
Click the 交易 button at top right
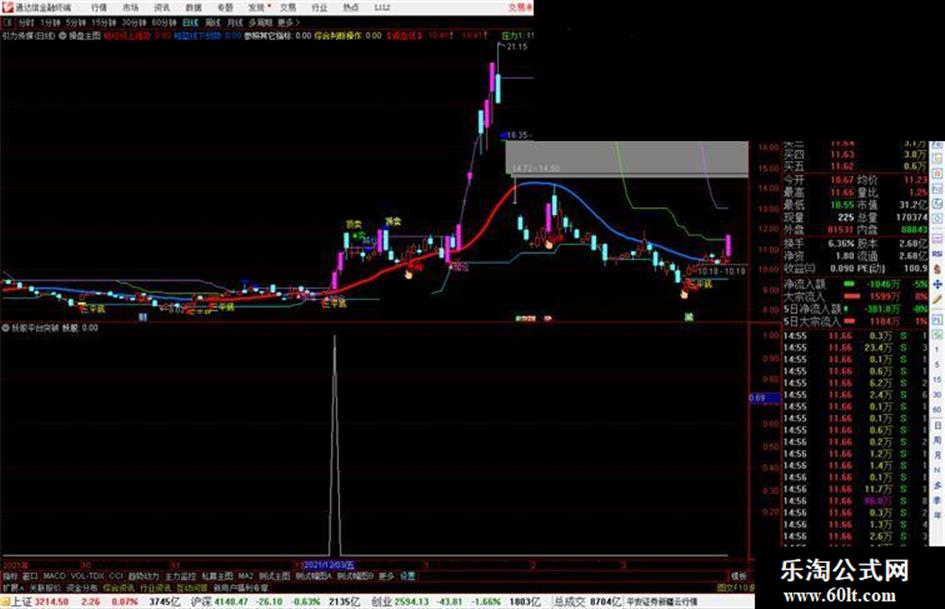coord(520,8)
